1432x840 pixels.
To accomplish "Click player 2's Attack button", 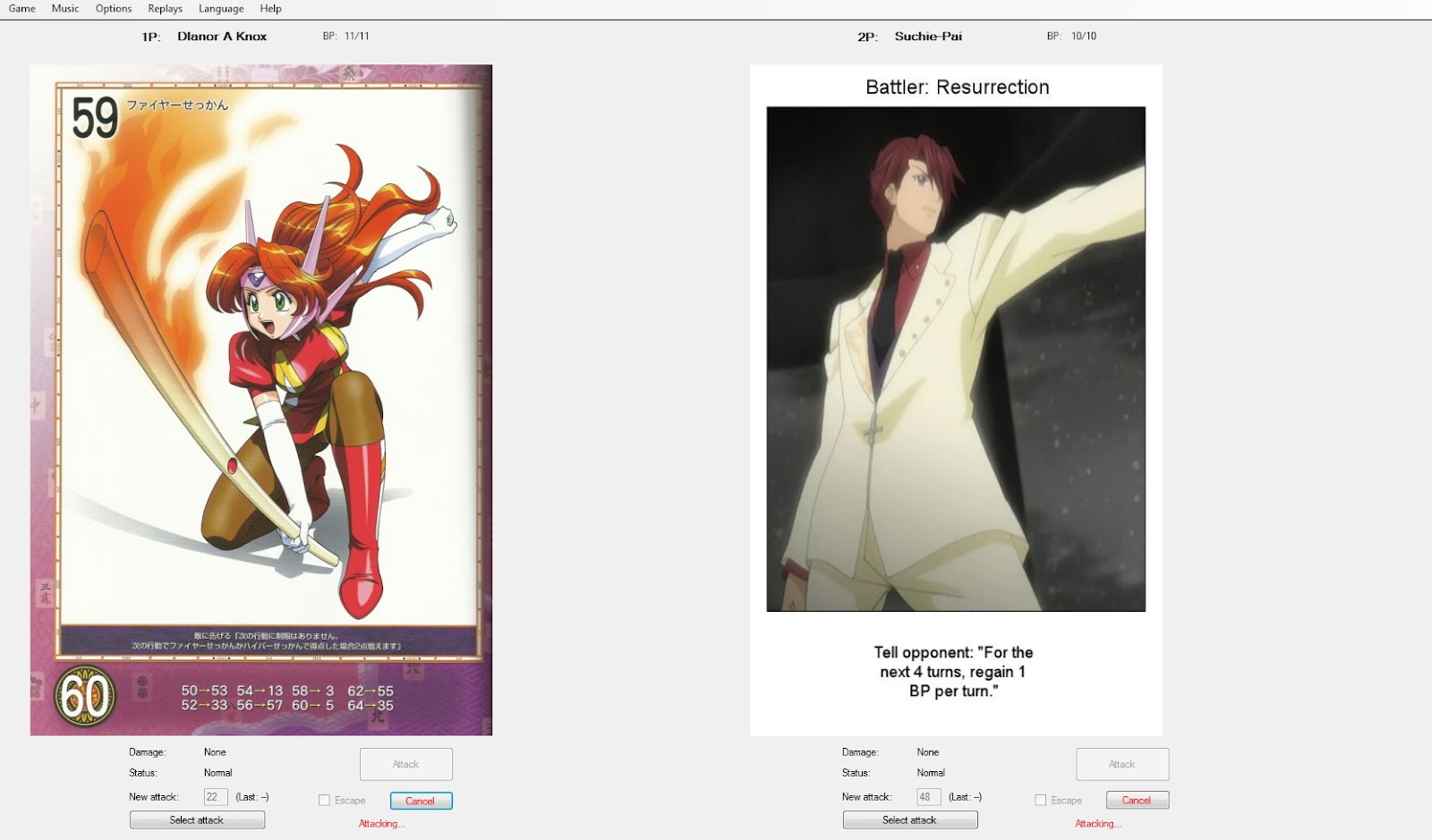I will coord(1122,764).
